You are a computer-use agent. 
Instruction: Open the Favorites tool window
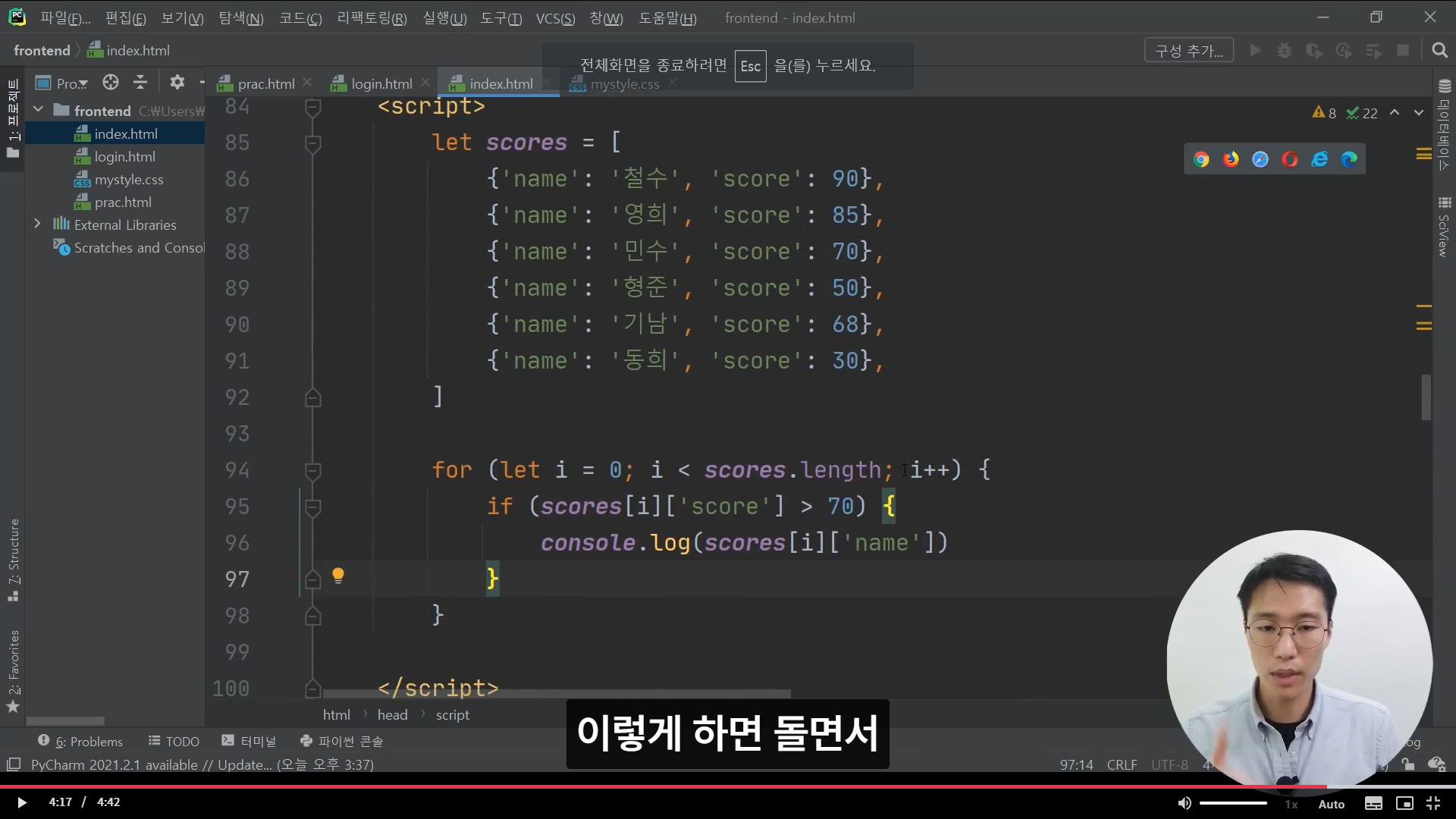pos(14,671)
